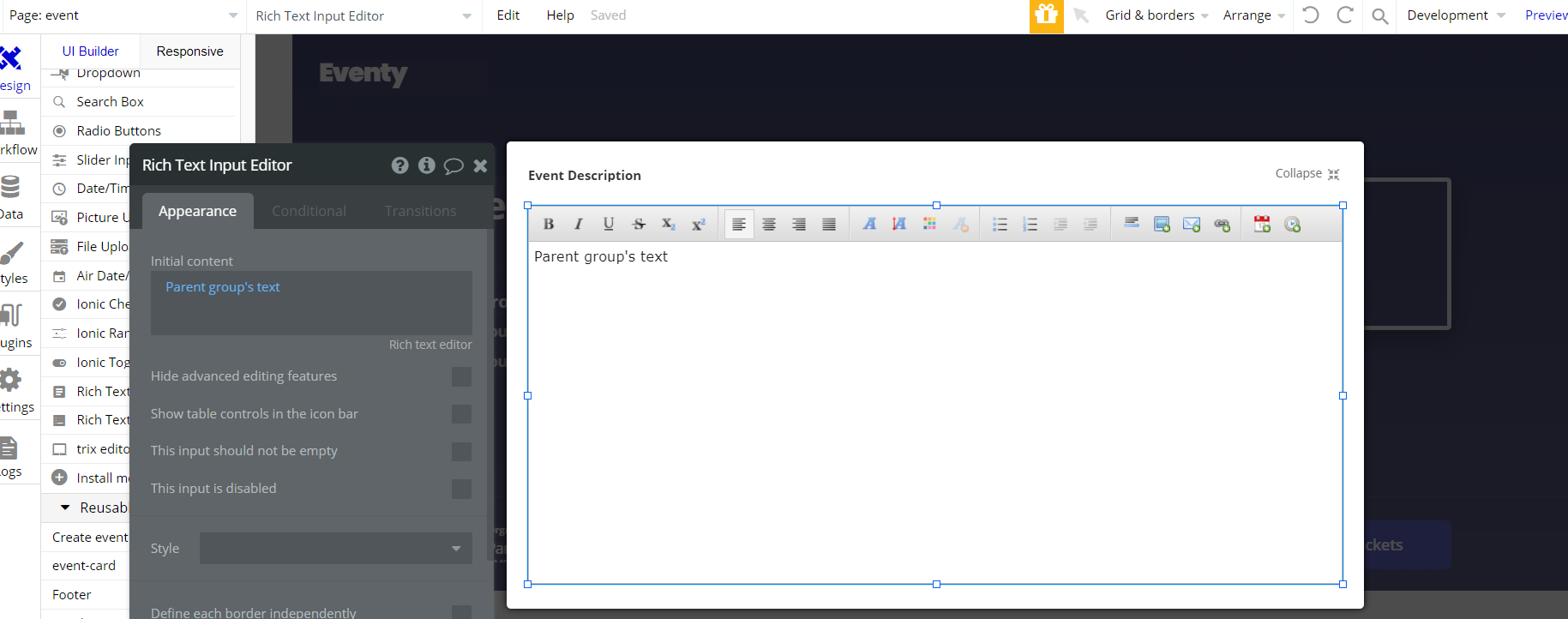Close the Rich Text Input Editor panel
The image size is (1568, 619).
[480, 165]
